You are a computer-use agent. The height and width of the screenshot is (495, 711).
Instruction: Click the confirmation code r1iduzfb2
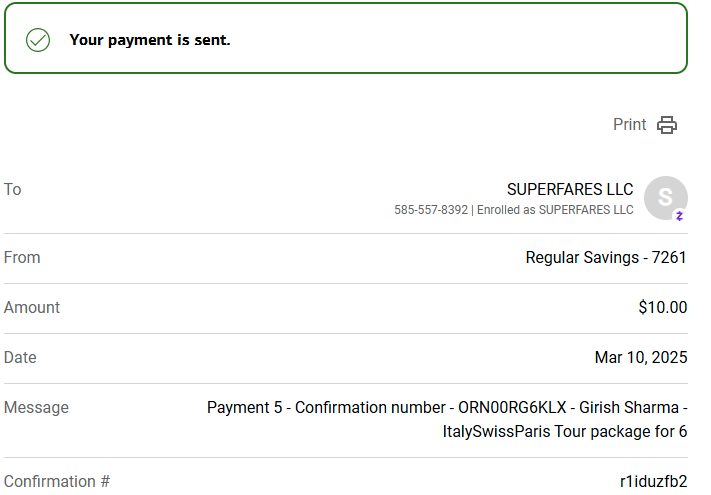pyautogui.click(x=653, y=481)
